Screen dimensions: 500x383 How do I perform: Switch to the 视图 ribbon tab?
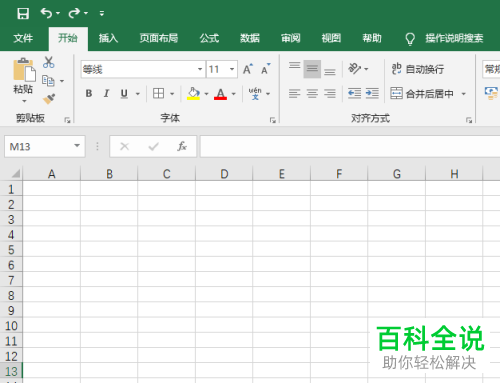[331, 38]
